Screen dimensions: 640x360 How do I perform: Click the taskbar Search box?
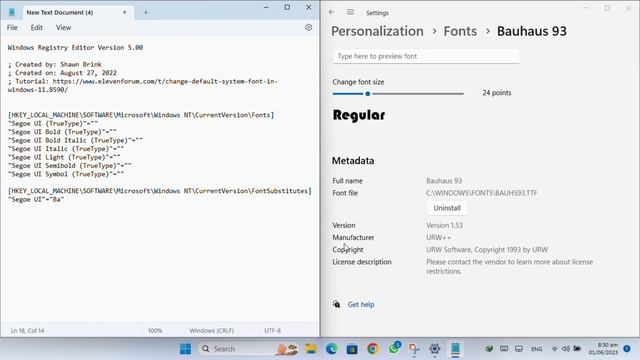[x=249, y=349]
